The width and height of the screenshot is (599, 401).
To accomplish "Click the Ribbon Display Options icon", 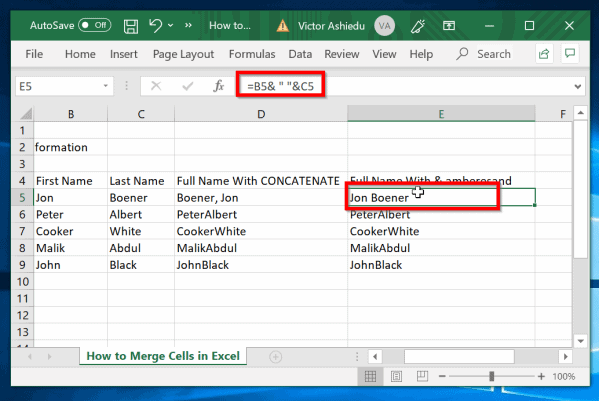I will point(449,26).
